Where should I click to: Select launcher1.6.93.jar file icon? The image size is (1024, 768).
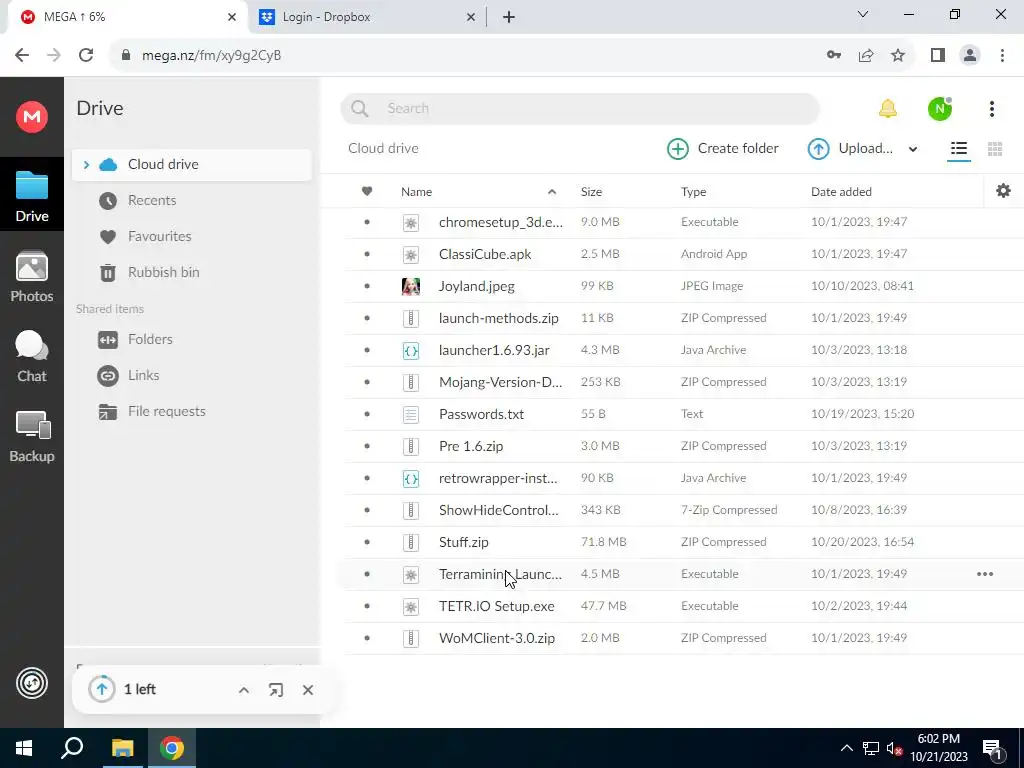[411, 351]
